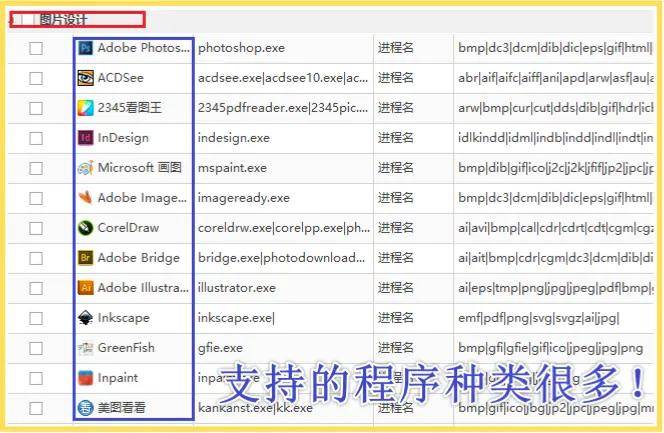Click the bmp|gfi|gfie|gif extensions cell
This screenshot has width=664, height=433.
[551, 348]
